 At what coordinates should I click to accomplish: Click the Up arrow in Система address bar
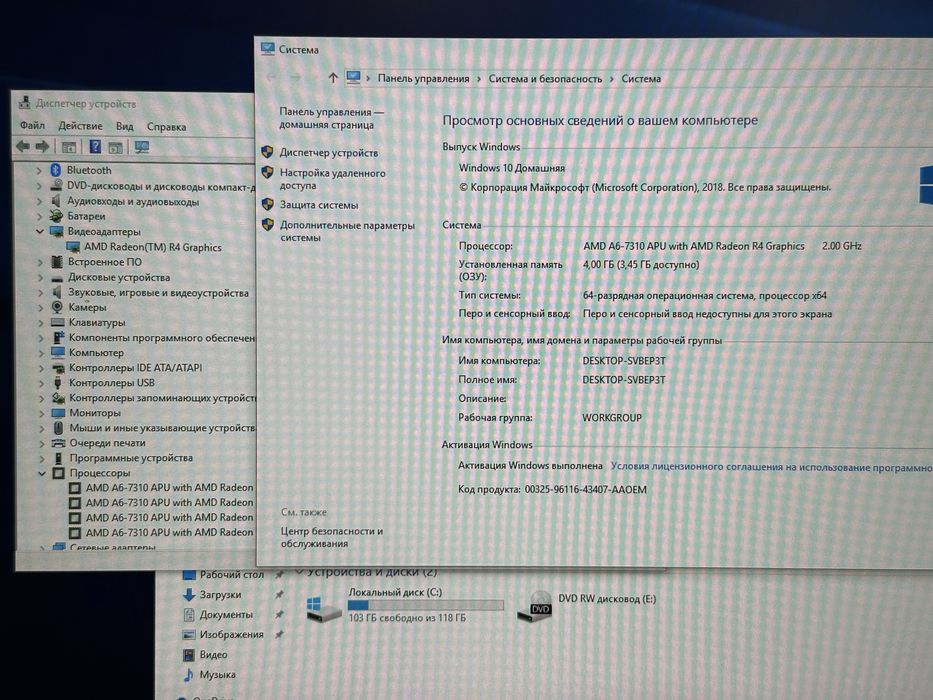click(x=333, y=78)
